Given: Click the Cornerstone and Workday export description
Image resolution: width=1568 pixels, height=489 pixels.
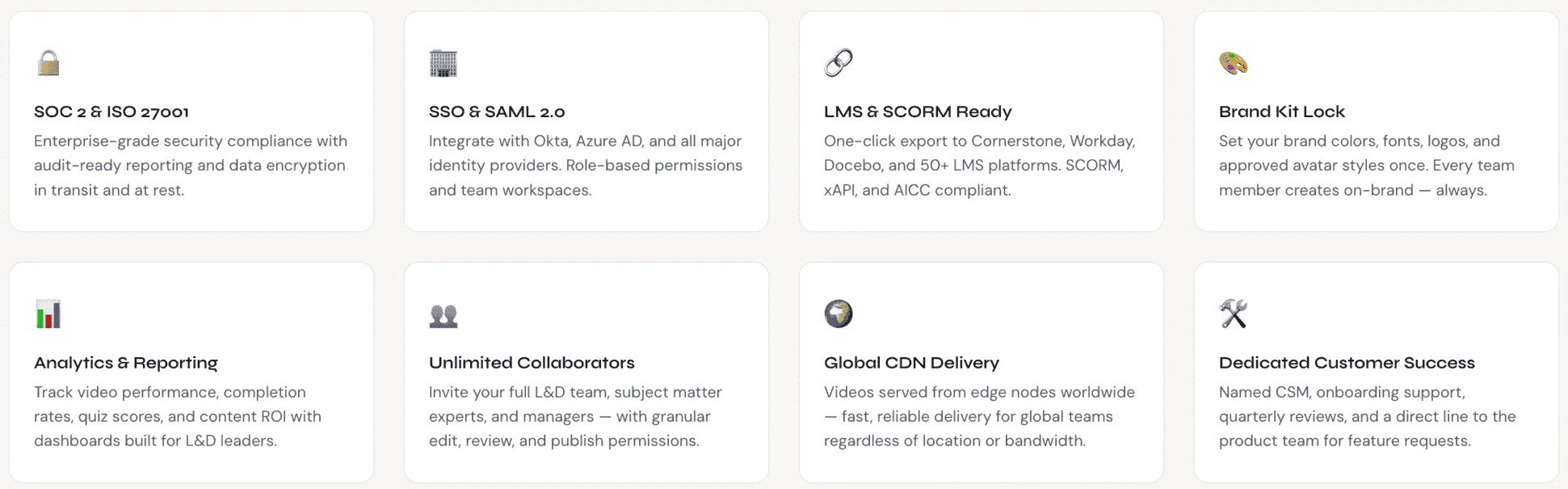Looking at the screenshot, I should [980, 166].
